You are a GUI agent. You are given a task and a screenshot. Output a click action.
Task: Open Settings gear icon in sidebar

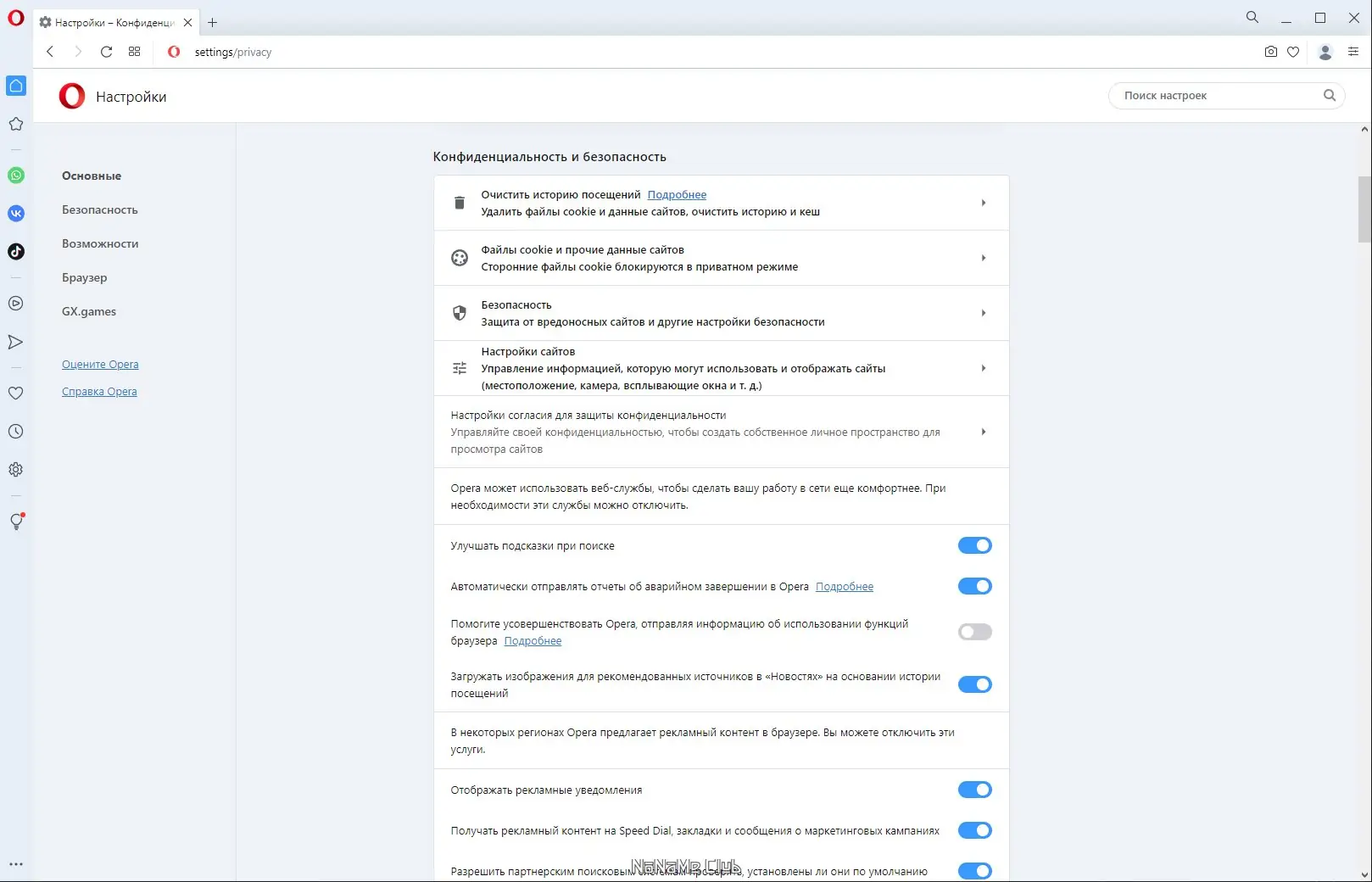coord(16,470)
